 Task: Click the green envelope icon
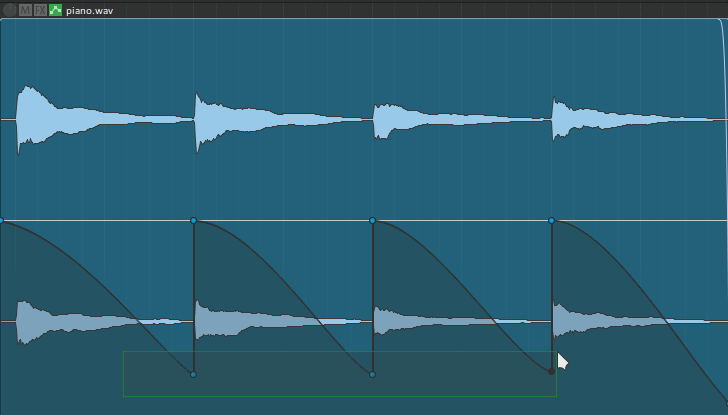pos(55,9)
